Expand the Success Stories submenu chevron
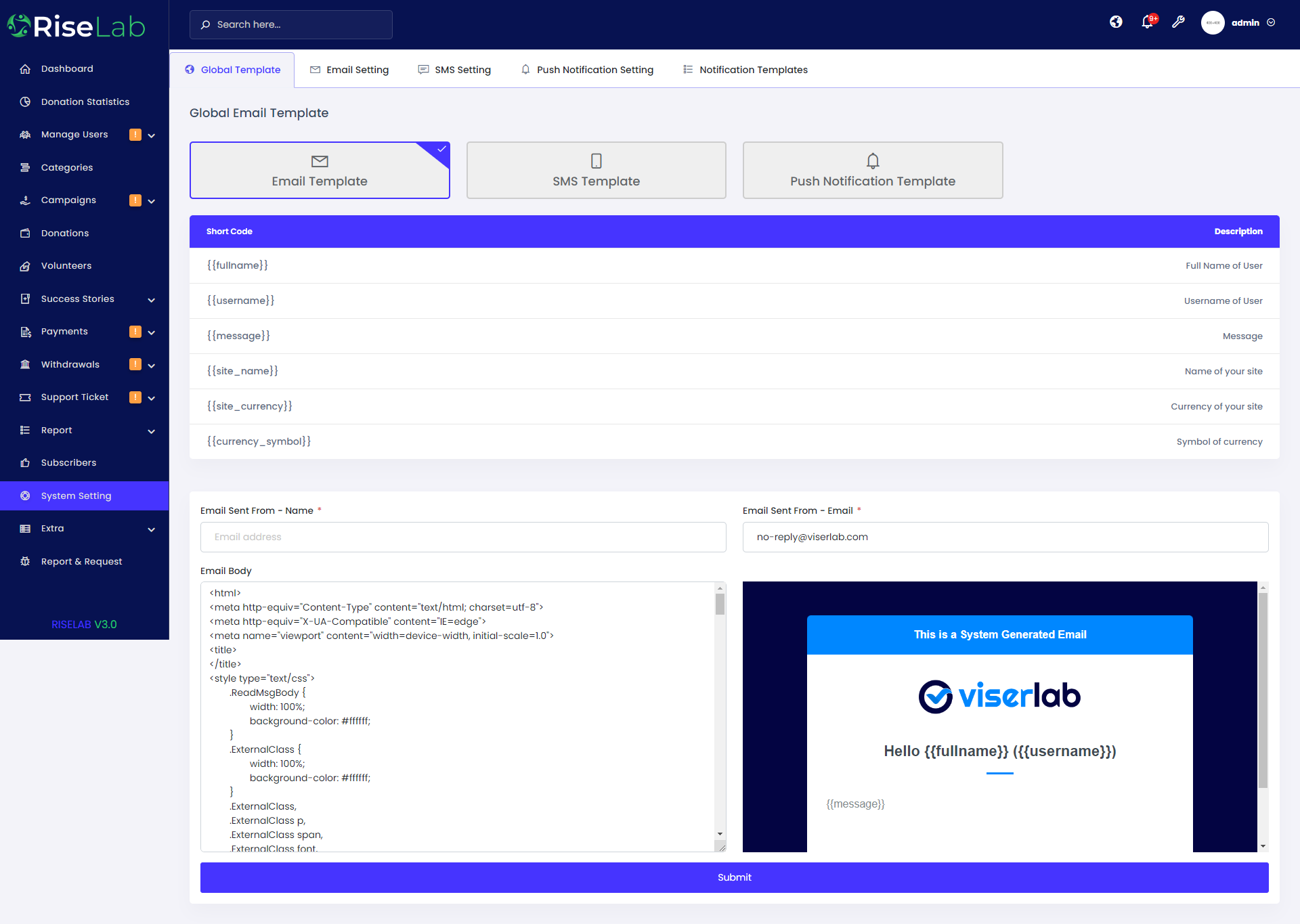The height and width of the screenshot is (924, 1300). [x=152, y=300]
